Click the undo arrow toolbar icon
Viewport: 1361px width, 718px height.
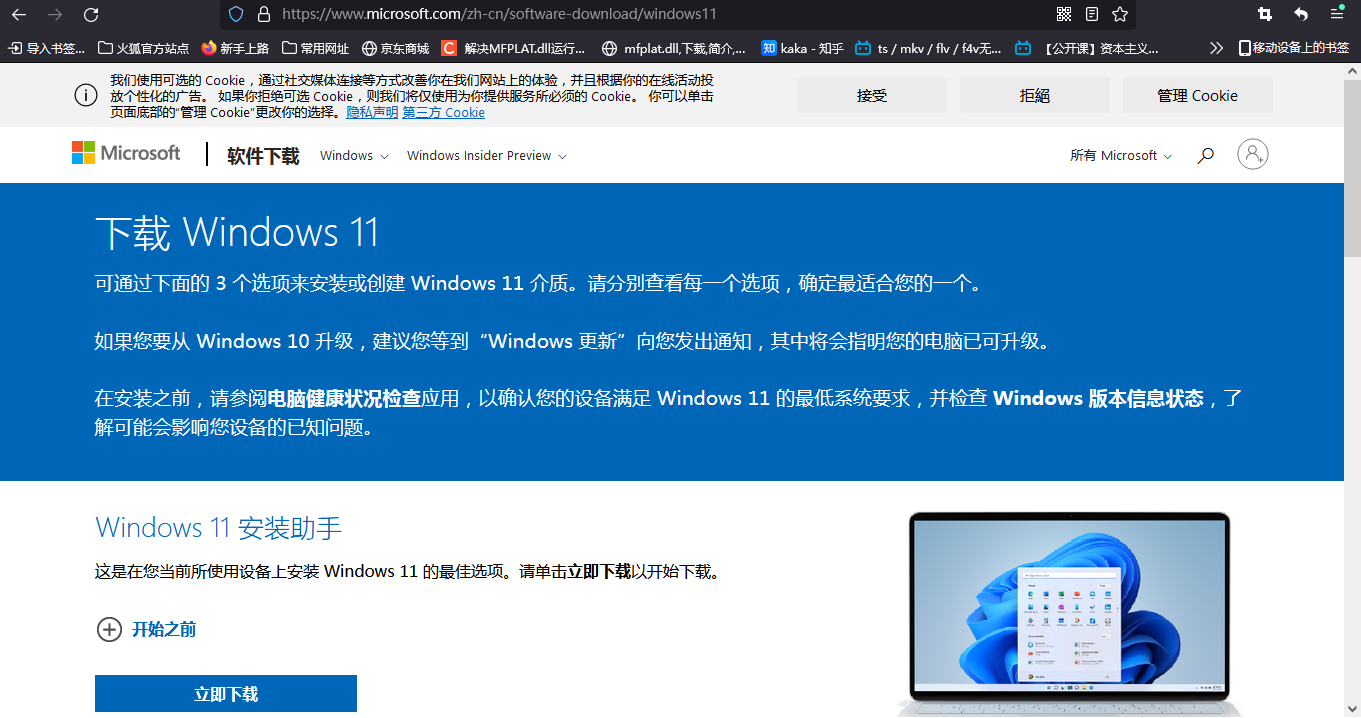click(1301, 14)
